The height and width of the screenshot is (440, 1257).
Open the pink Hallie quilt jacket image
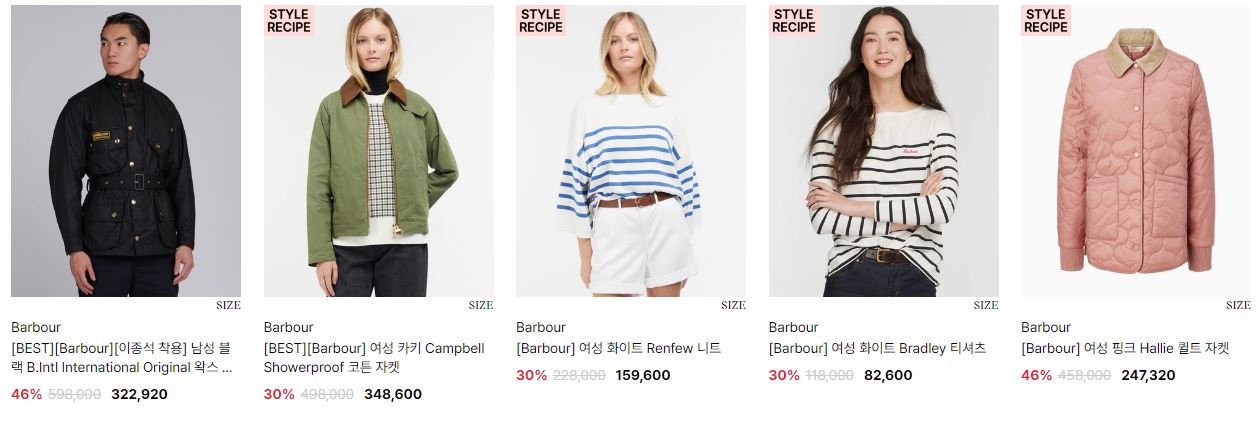[1136, 151]
